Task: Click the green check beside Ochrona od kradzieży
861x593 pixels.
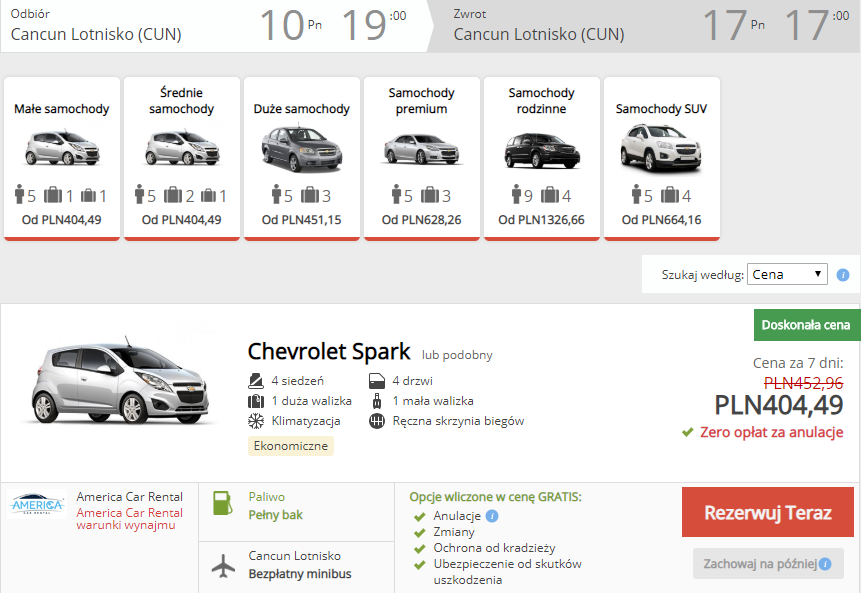Action: (x=420, y=549)
